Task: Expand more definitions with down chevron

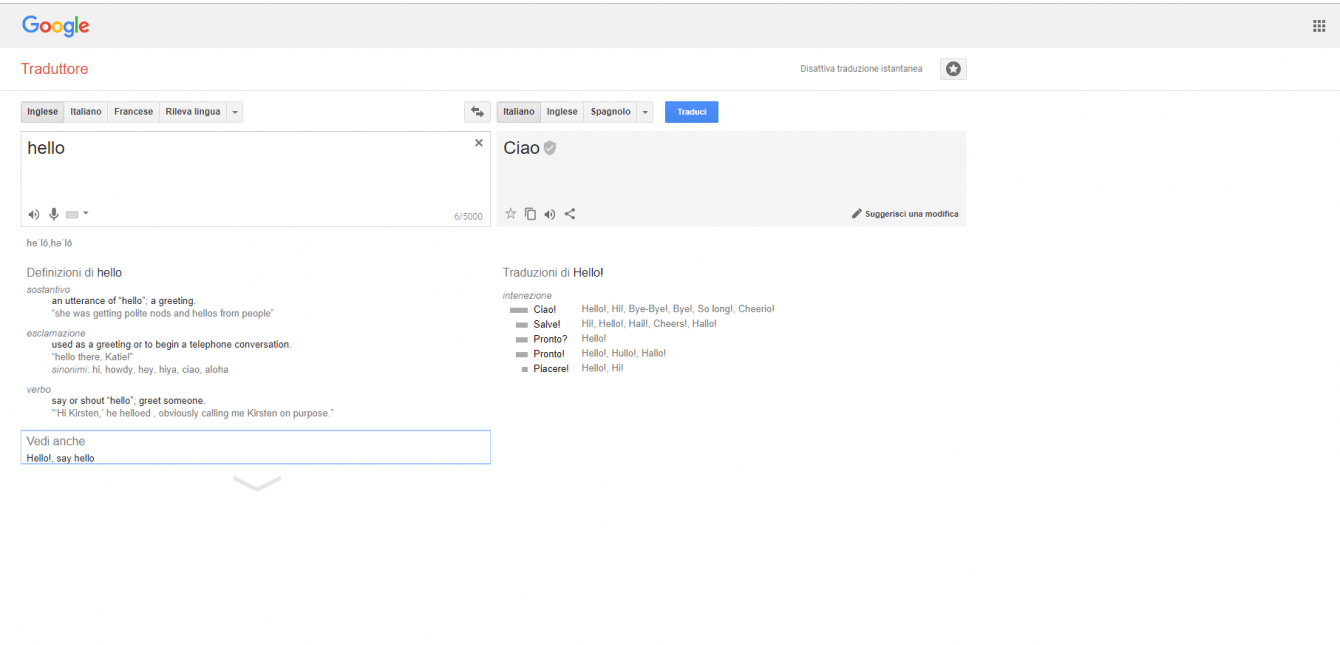Action: click(x=257, y=483)
